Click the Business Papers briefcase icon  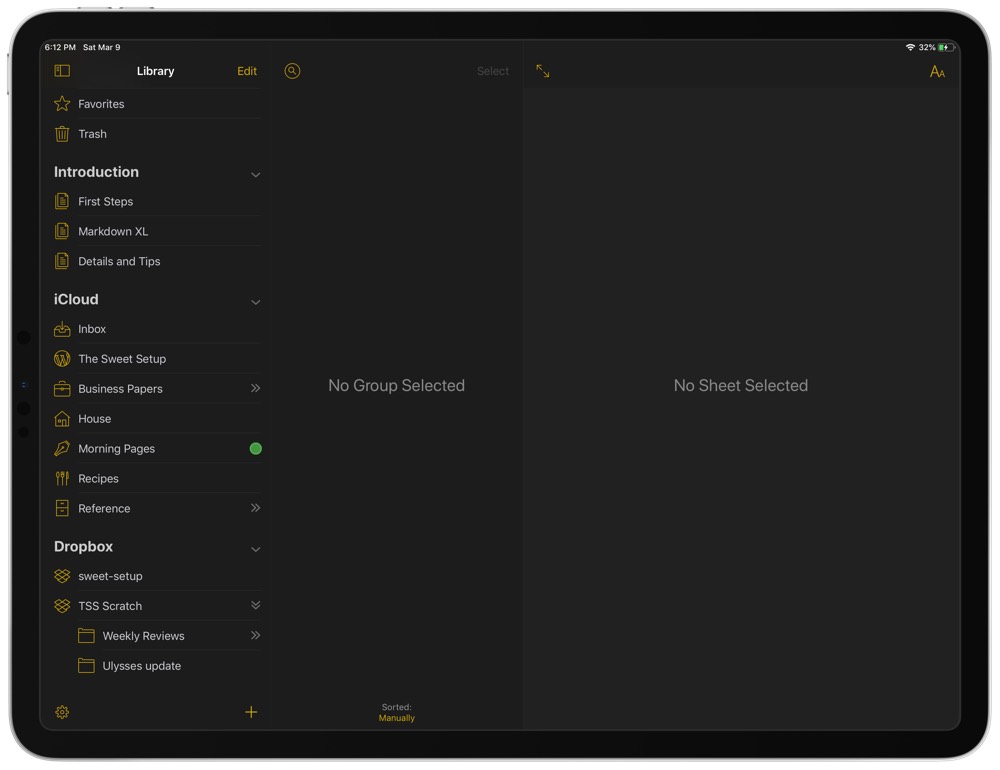(62, 389)
